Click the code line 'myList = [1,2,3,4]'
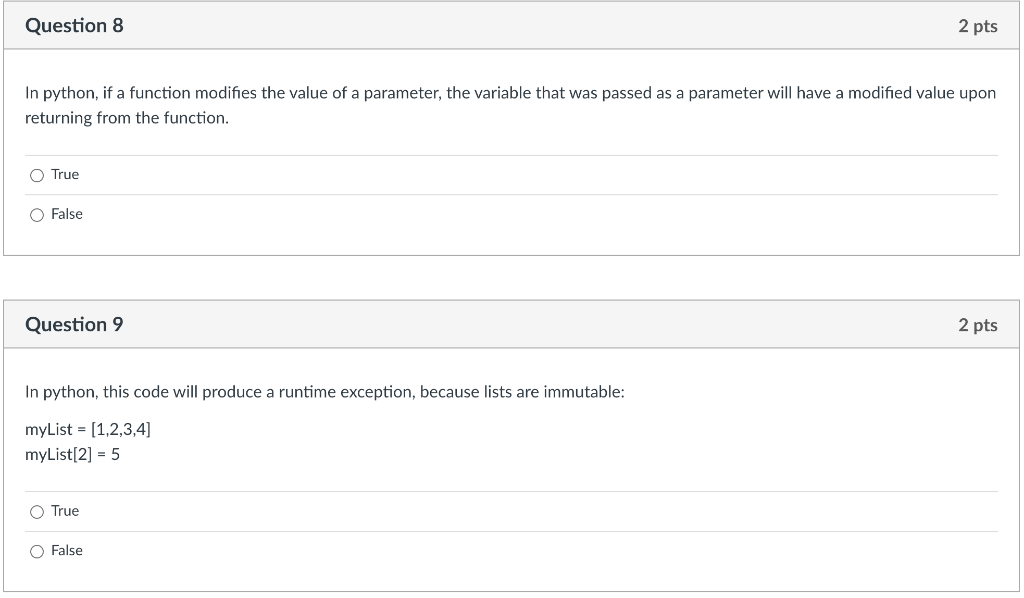Screen dimensions: 1024x598 88,430
